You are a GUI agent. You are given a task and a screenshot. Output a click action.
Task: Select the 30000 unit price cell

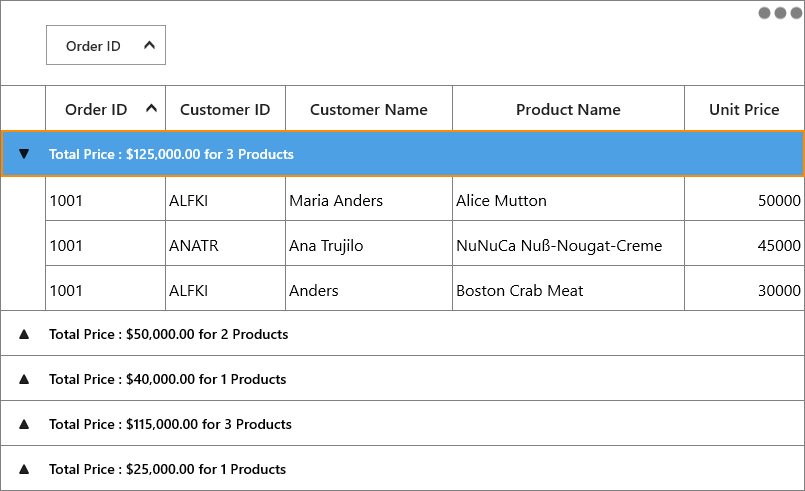[x=744, y=288]
